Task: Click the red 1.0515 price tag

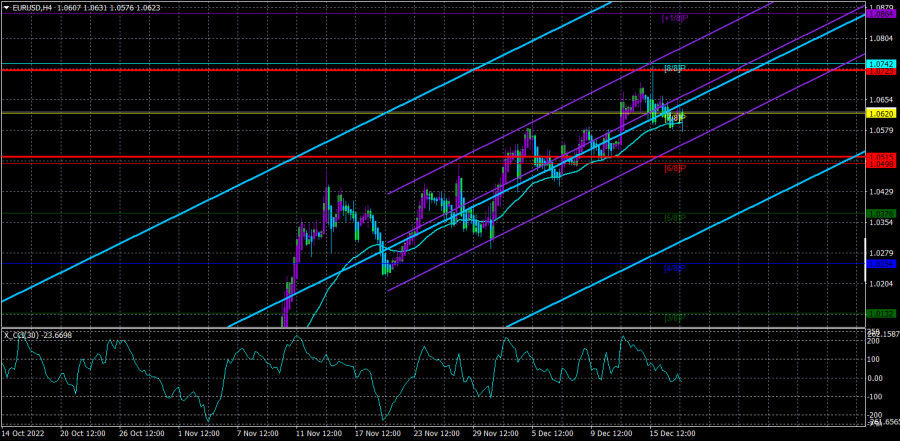Action: tap(881, 156)
